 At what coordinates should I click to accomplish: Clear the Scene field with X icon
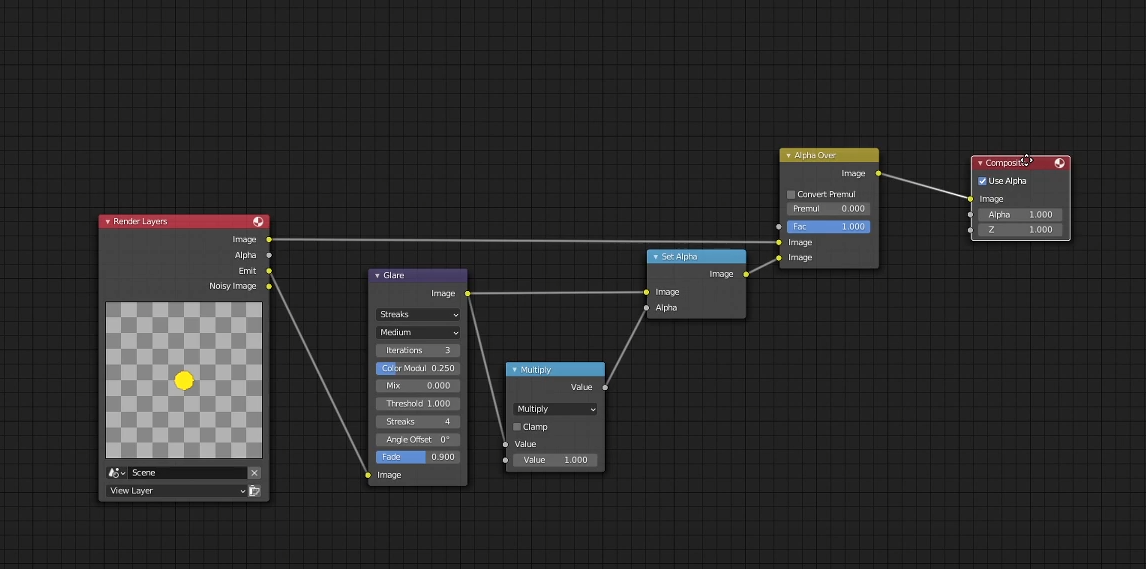coord(254,473)
